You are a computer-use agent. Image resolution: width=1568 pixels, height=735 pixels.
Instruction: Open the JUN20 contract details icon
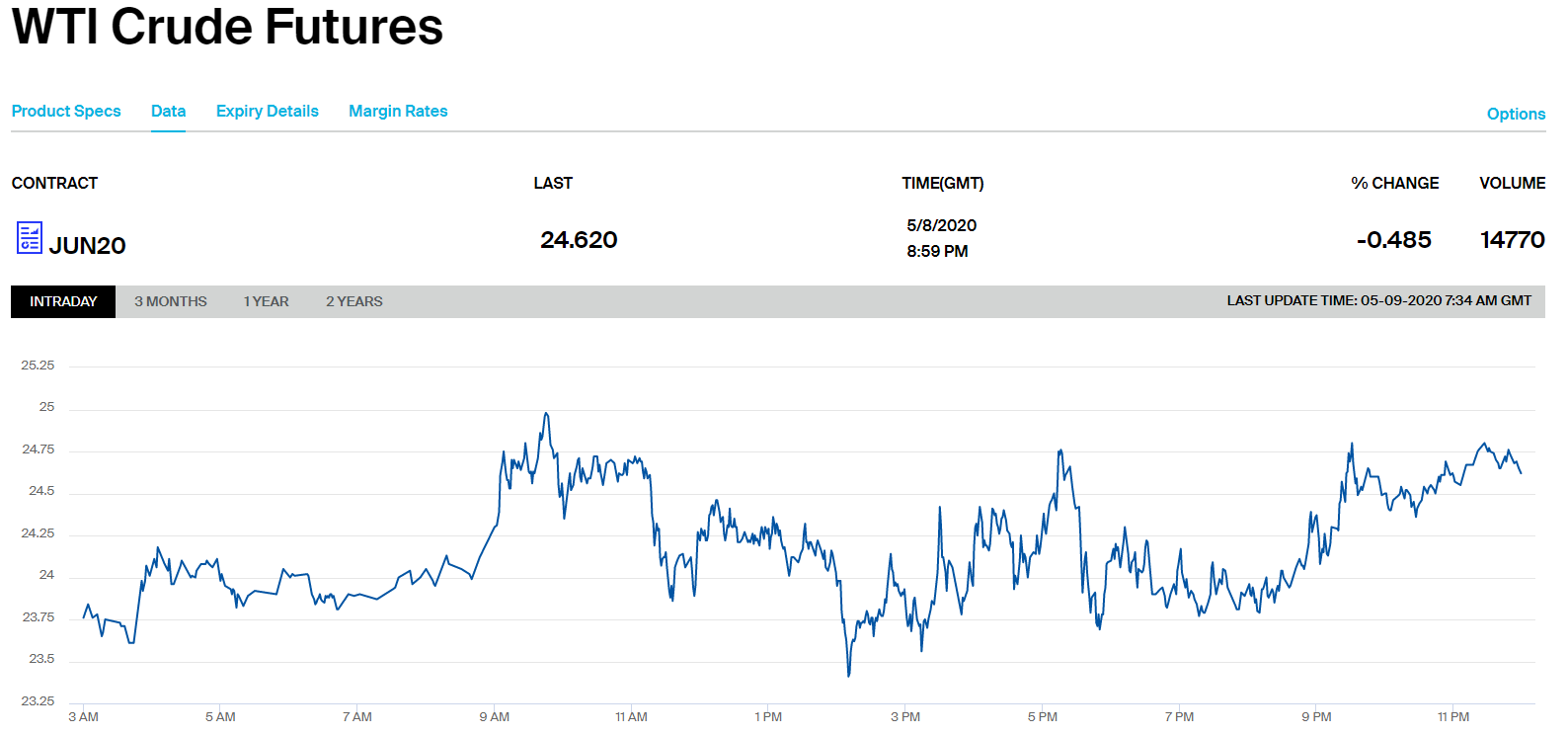[30, 238]
